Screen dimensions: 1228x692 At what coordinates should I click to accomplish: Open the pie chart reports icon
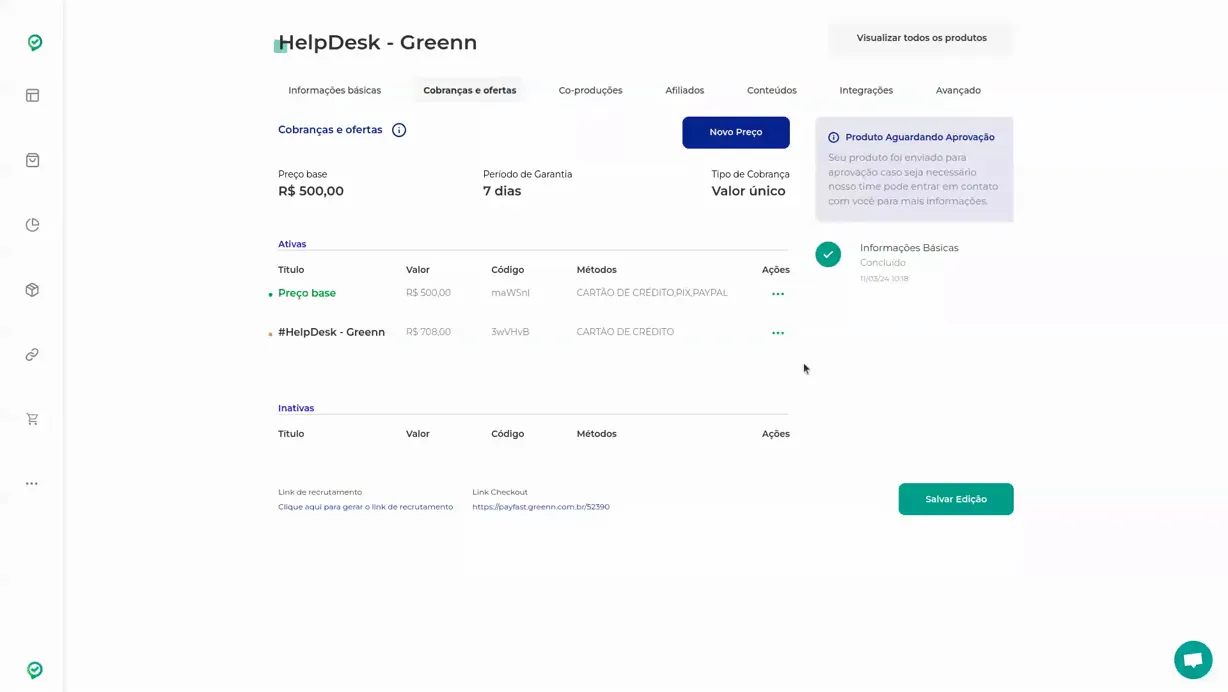tap(32, 225)
